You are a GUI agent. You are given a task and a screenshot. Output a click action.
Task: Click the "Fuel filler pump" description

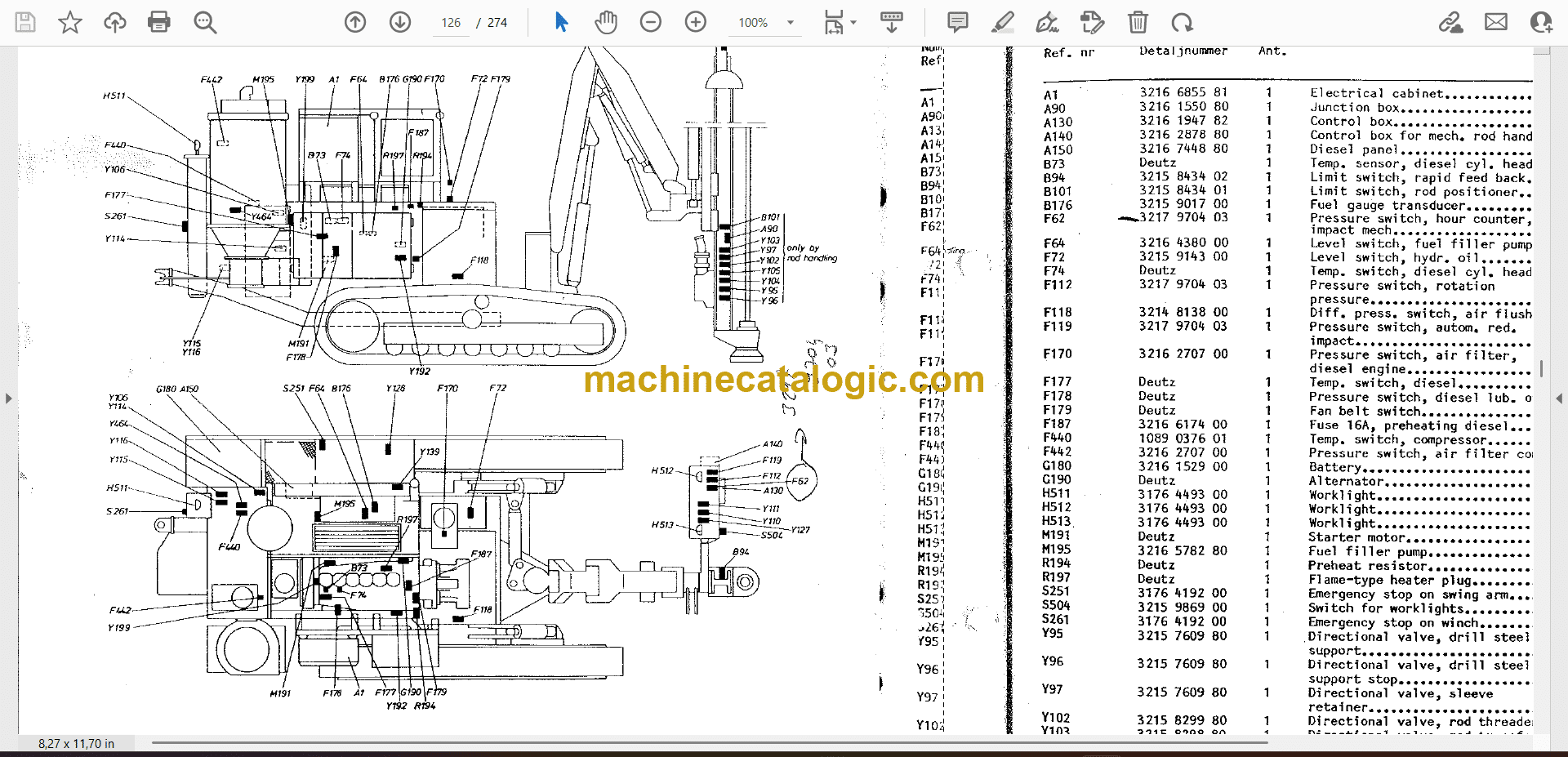point(1370,551)
